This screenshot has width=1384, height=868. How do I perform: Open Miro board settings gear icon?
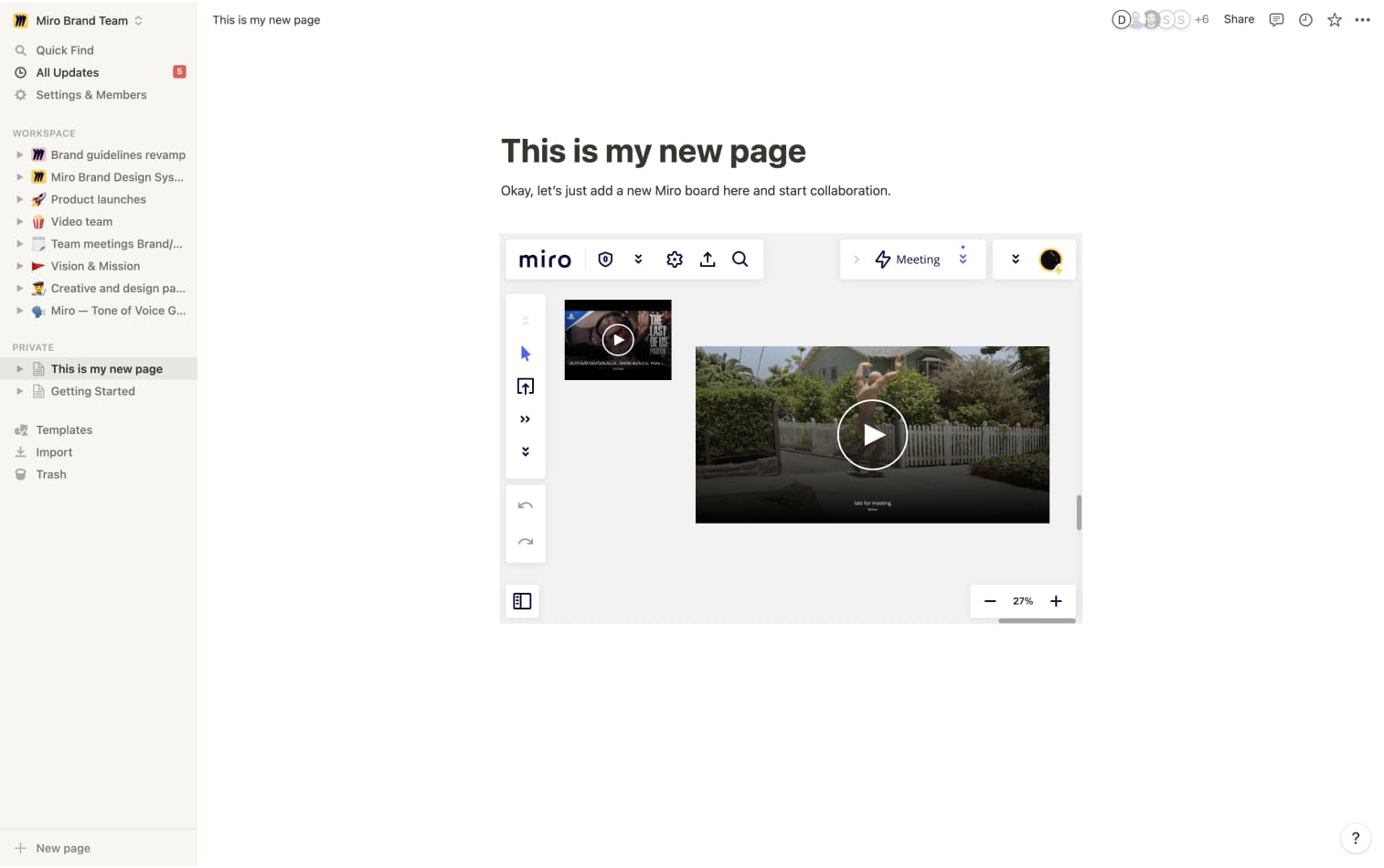[x=675, y=259]
